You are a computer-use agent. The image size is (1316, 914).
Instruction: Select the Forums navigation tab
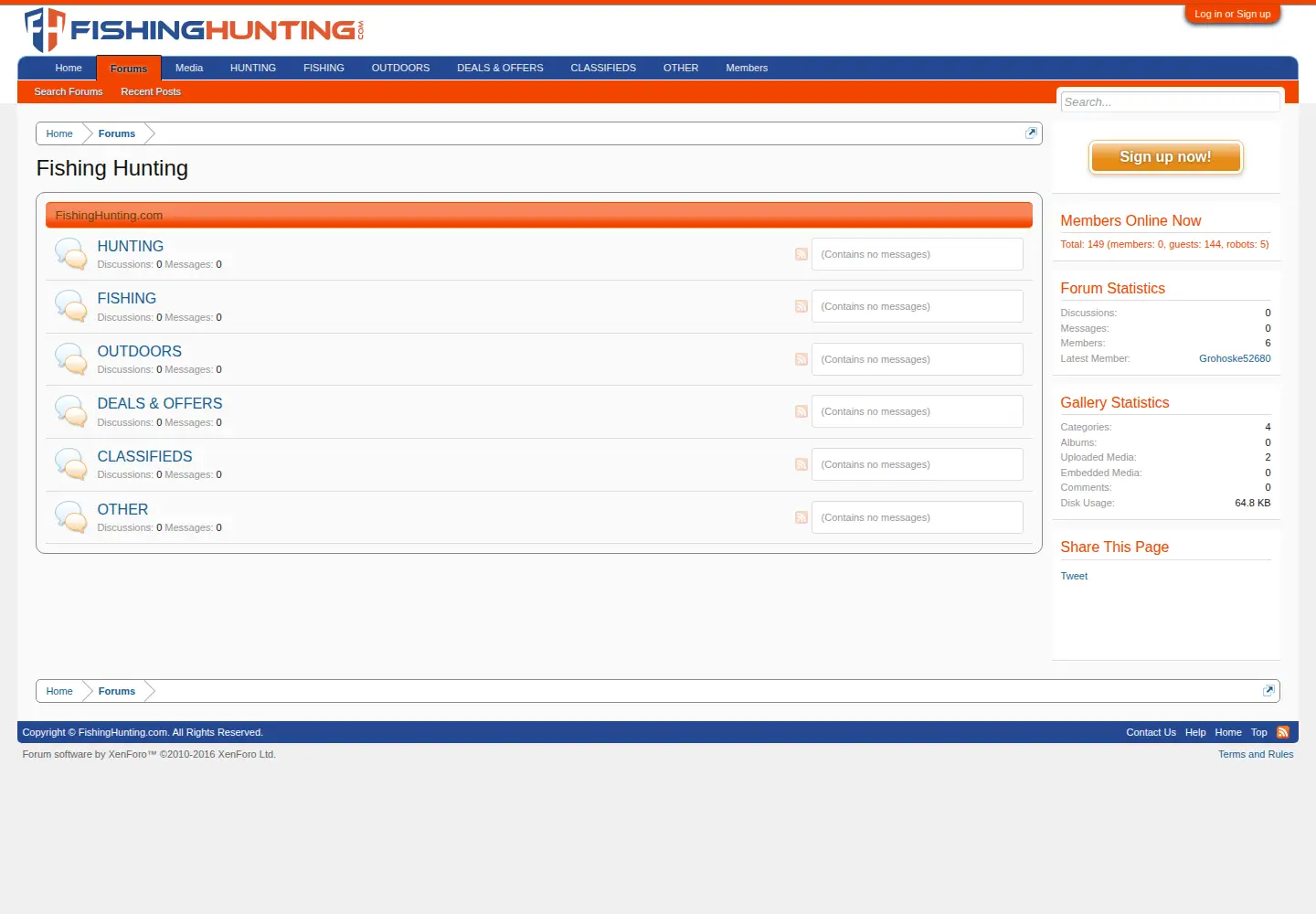tap(129, 69)
